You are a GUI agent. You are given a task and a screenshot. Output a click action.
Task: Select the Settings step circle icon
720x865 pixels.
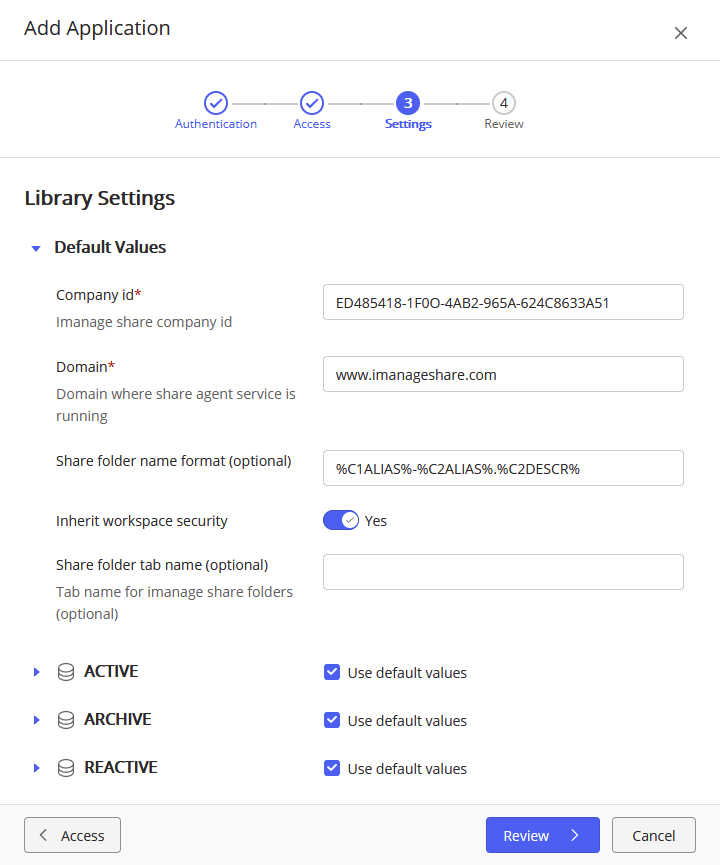pos(408,102)
